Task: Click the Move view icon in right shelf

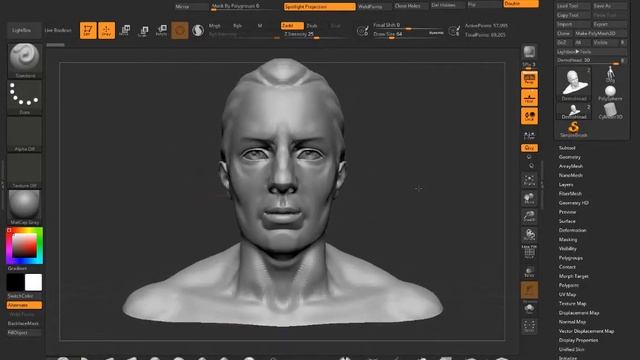Action: point(529,198)
